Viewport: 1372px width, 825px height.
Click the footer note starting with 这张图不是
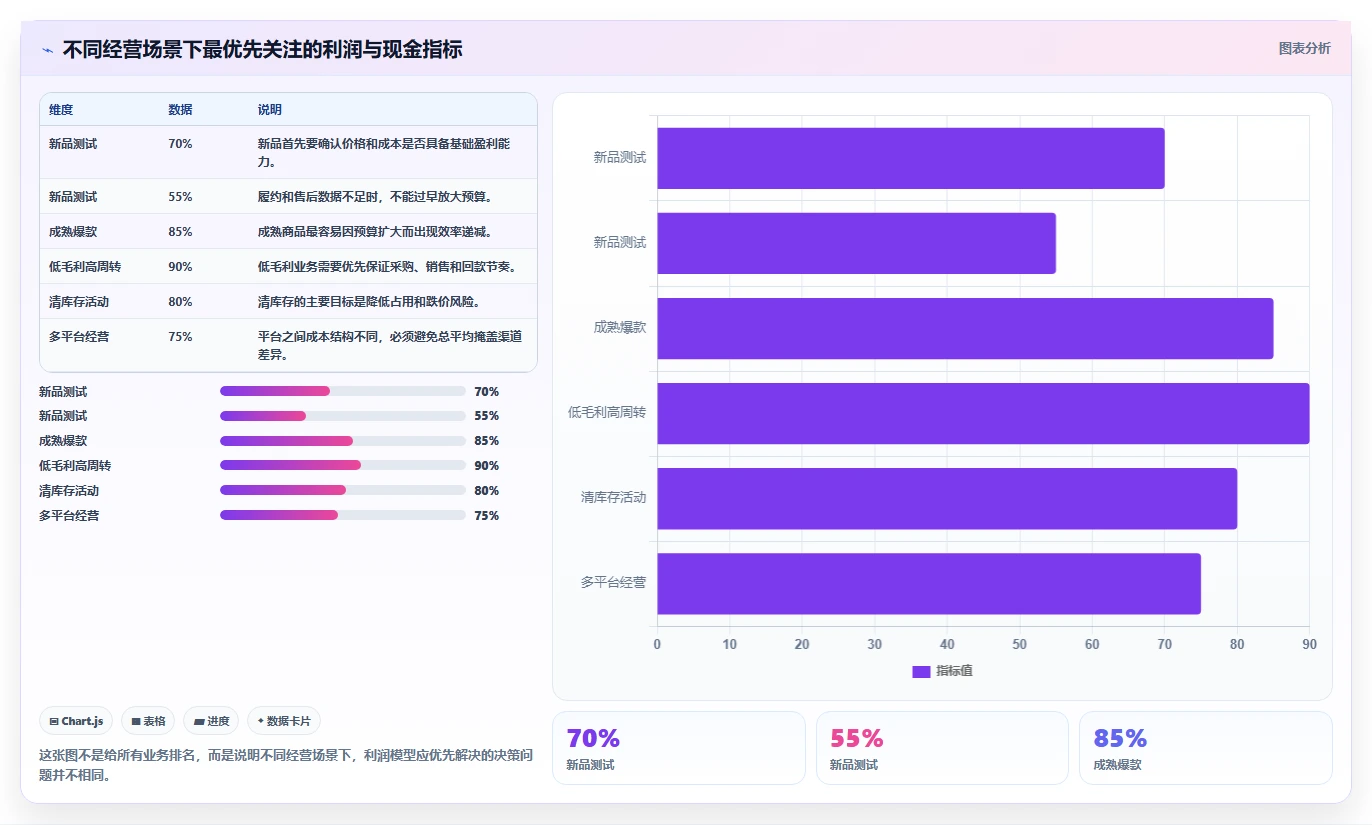[x=286, y=765]
